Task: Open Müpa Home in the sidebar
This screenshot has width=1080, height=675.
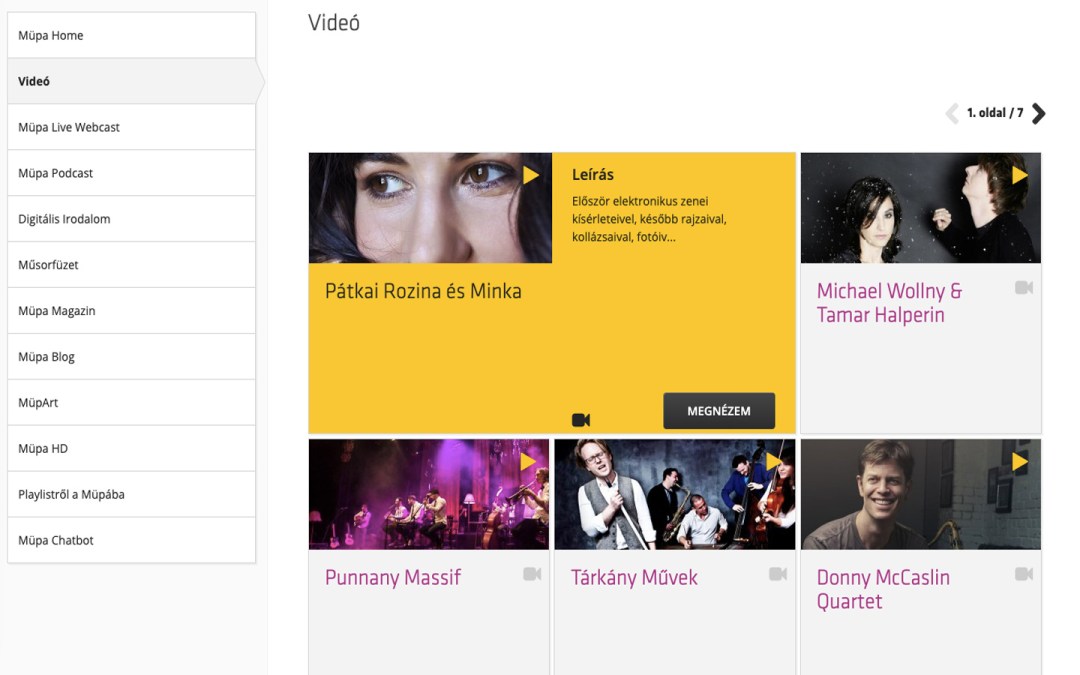Action: click(131, 35)
